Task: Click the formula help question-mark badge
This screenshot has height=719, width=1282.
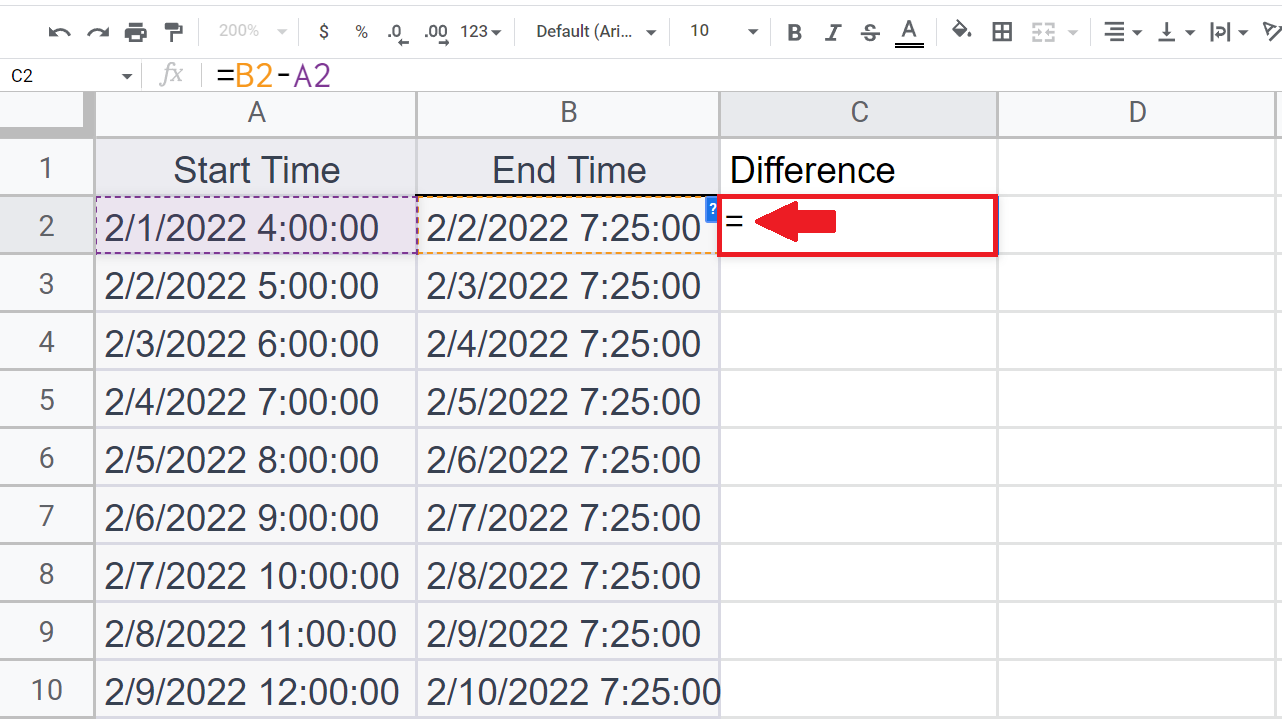Action: click(712, 209)
